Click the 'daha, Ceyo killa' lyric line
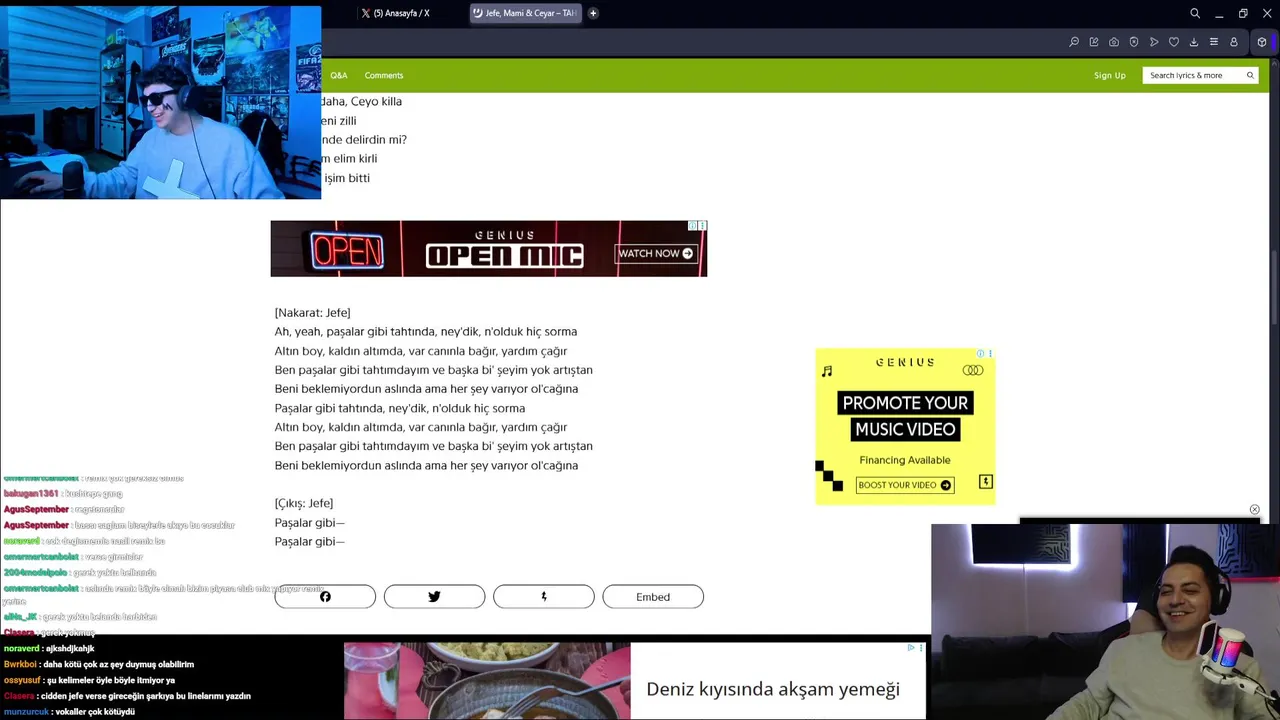Image resolution: width=1280 pixels, height=720 pixels. 361,101
